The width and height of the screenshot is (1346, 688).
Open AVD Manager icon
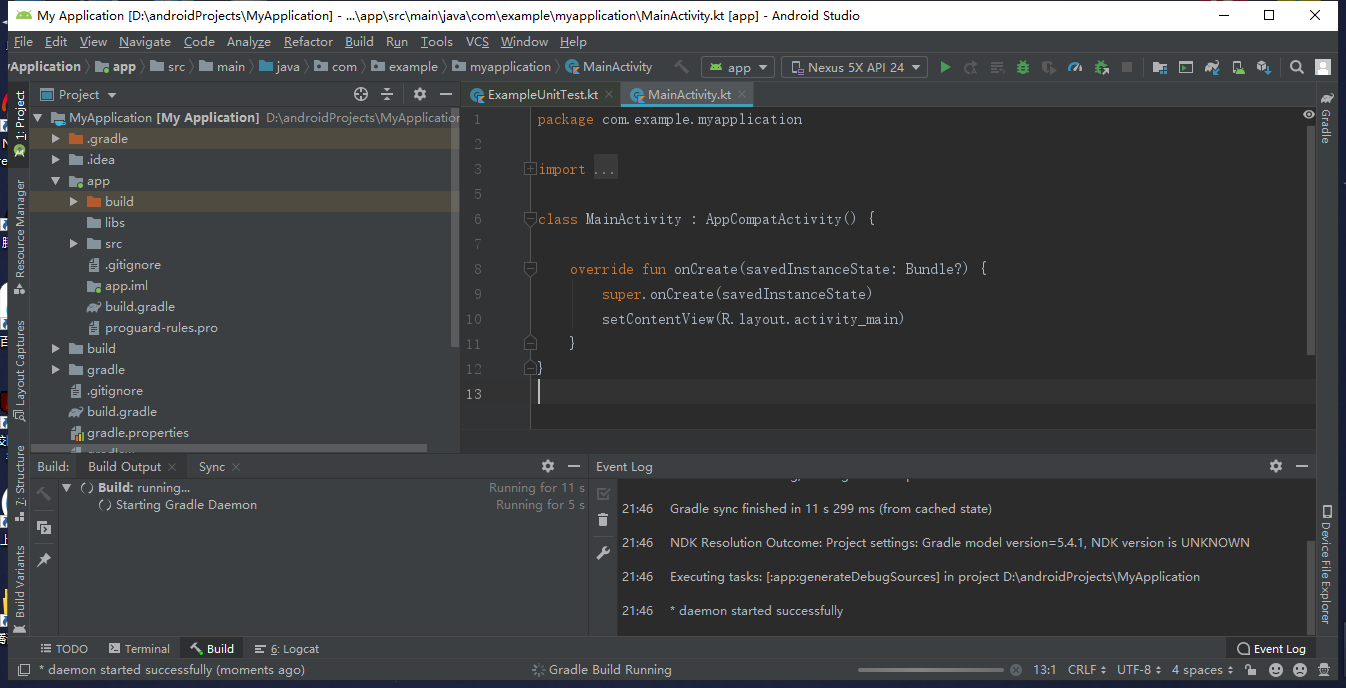click(x=1238, y=67)
